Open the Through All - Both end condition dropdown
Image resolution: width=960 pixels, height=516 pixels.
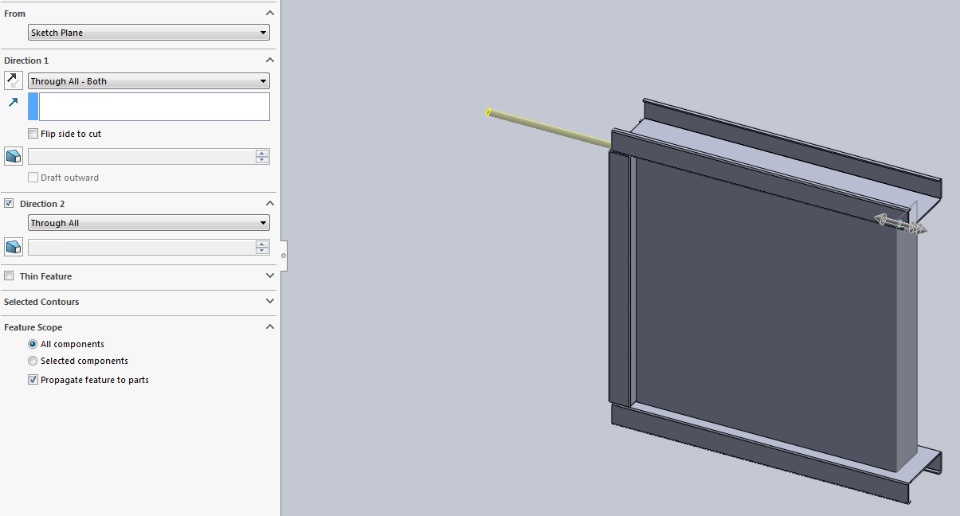[x=149, y=81]
